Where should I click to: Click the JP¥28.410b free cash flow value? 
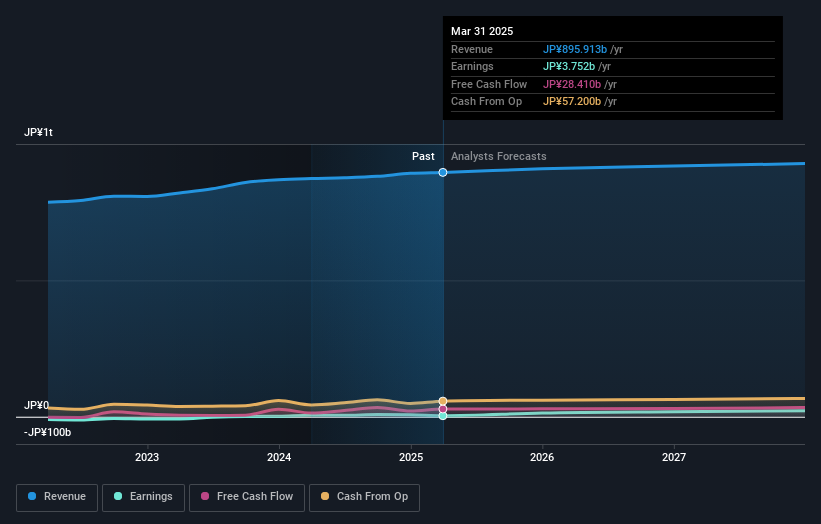coord(572,84)
